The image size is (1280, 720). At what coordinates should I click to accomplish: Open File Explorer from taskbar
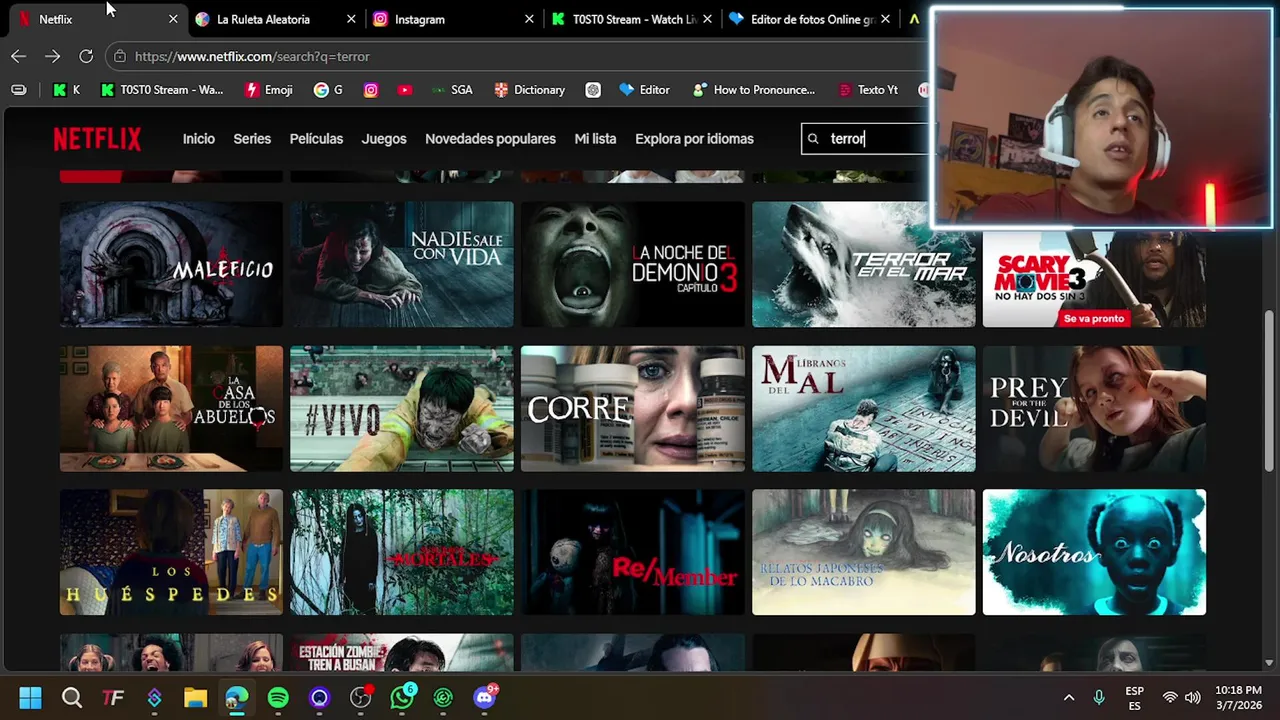(x=195, y=698)
